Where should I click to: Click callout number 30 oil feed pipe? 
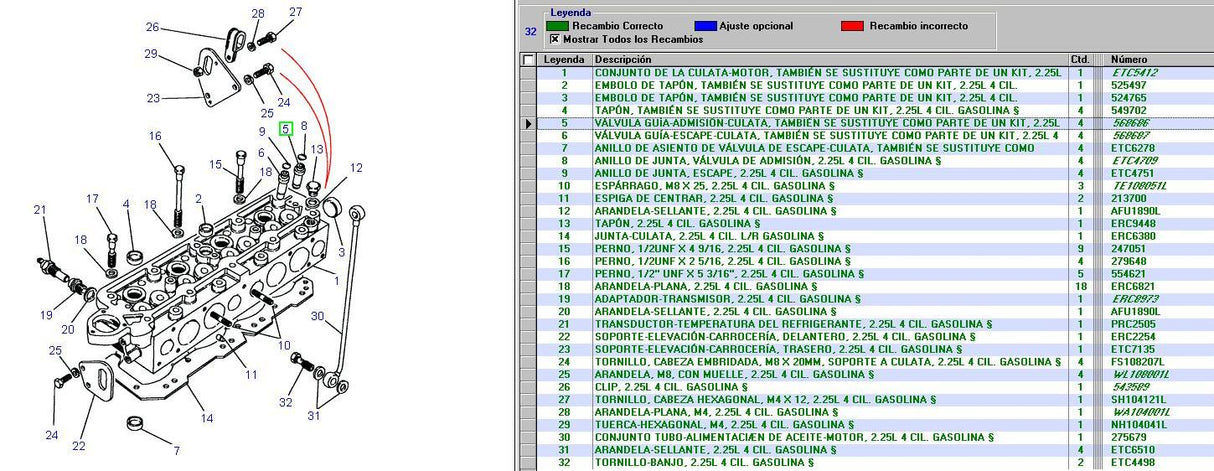point(317,317)
